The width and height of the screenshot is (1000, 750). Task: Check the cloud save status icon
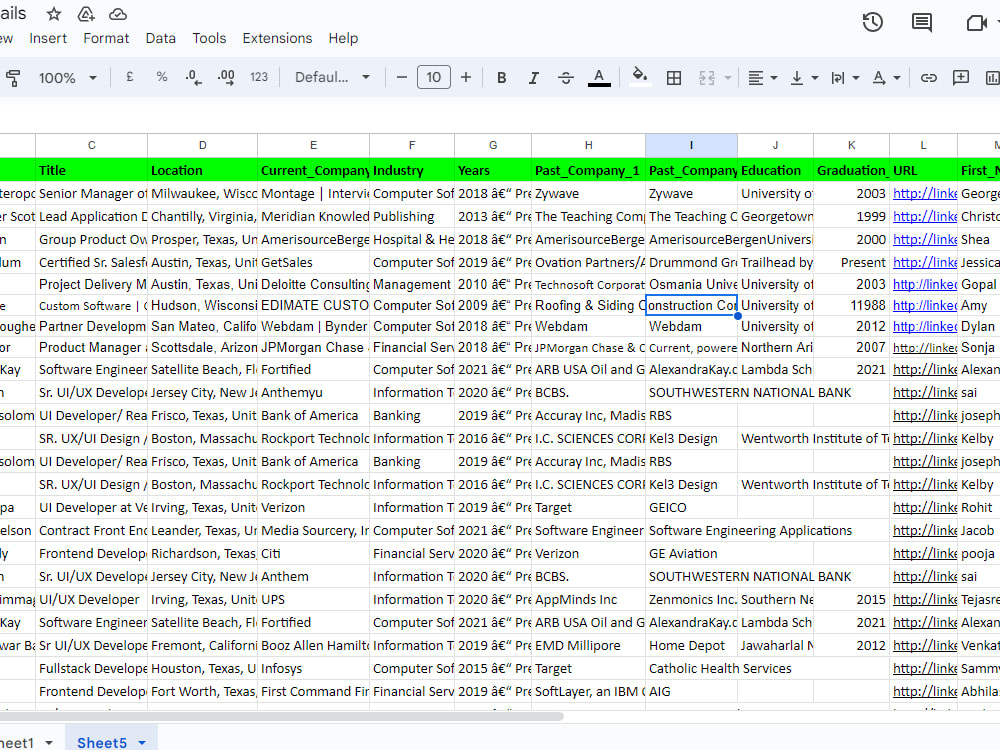(x=118, y=14)
